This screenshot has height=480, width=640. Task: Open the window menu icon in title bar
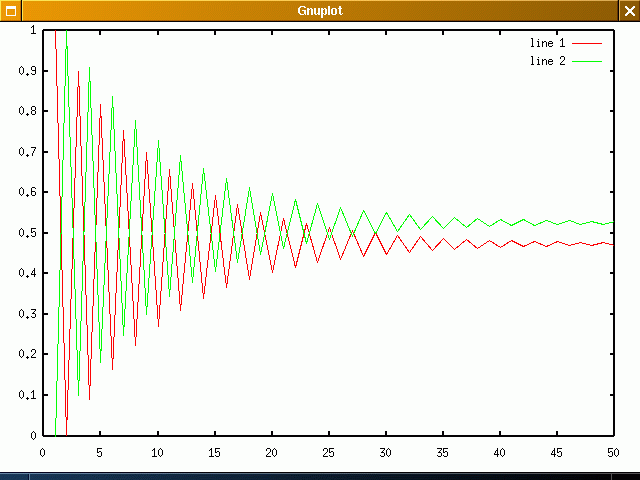(10, 11)
